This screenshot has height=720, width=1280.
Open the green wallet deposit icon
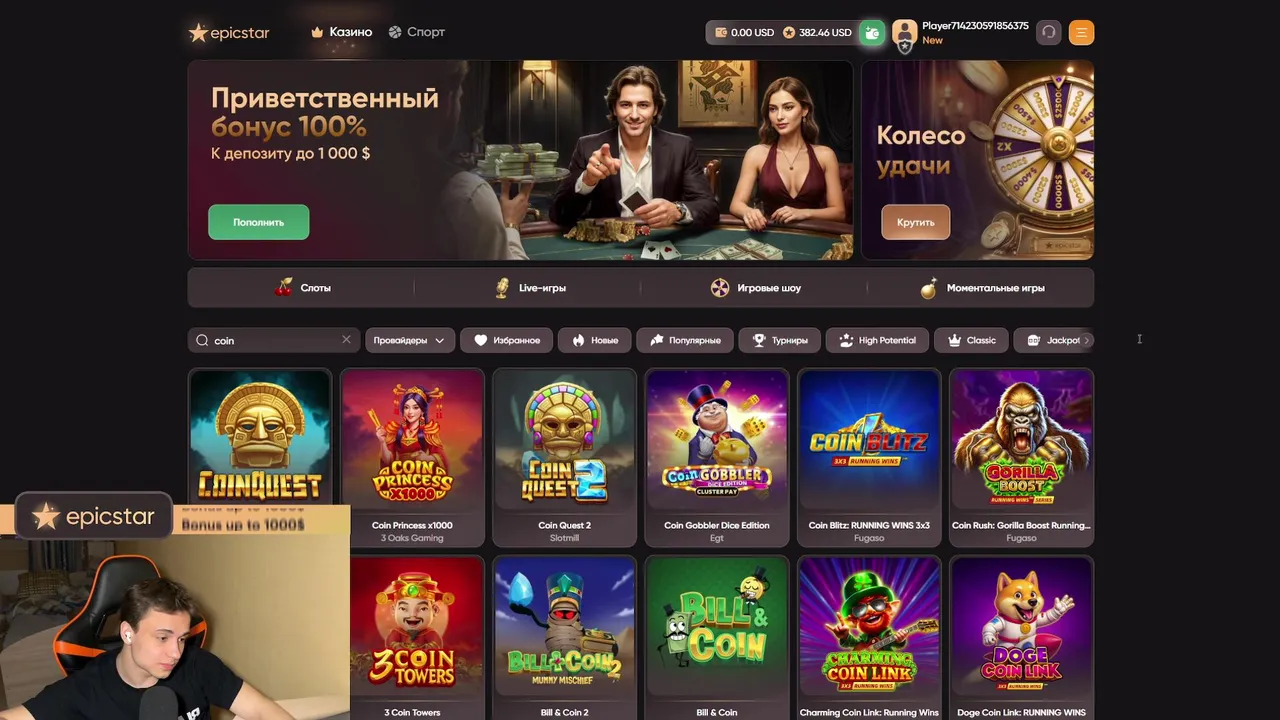[872, 33]
